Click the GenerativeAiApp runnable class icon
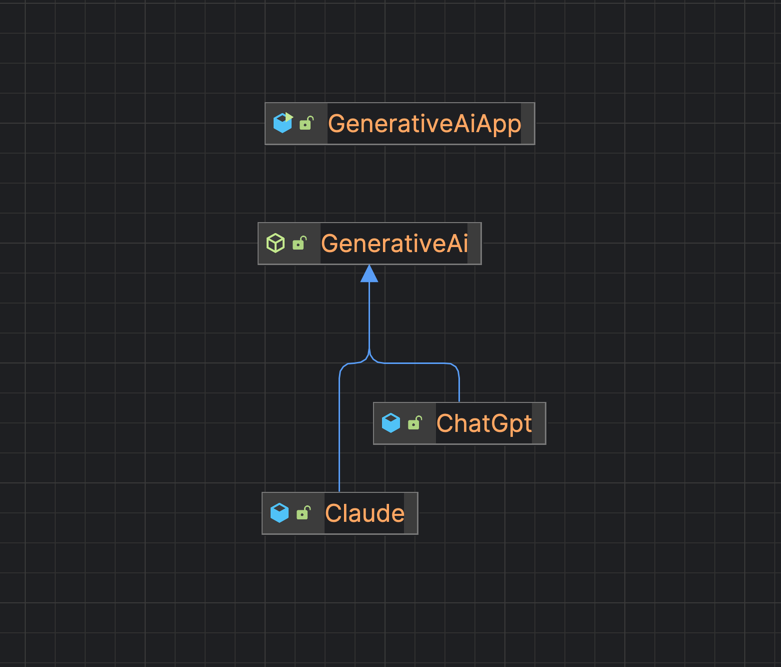Image resolution: width=781 pixels, height=667 pixels. 283,123
